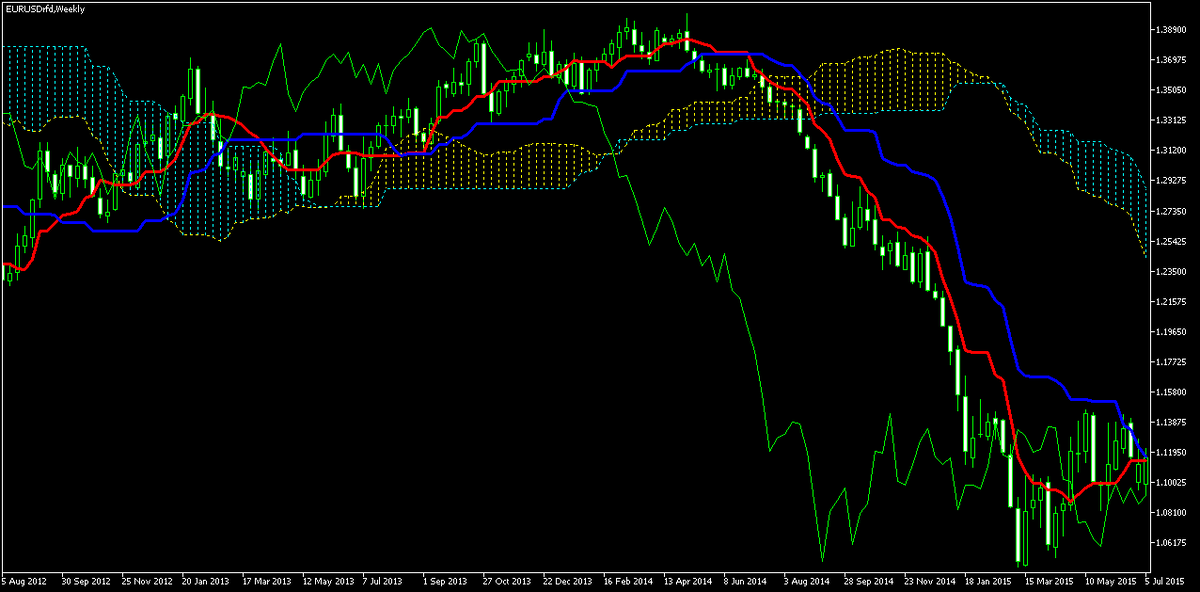This screenshot has width=1200, height=592.
Task: Select the 8 Jun 2014 date label
Action: point(744,580)
